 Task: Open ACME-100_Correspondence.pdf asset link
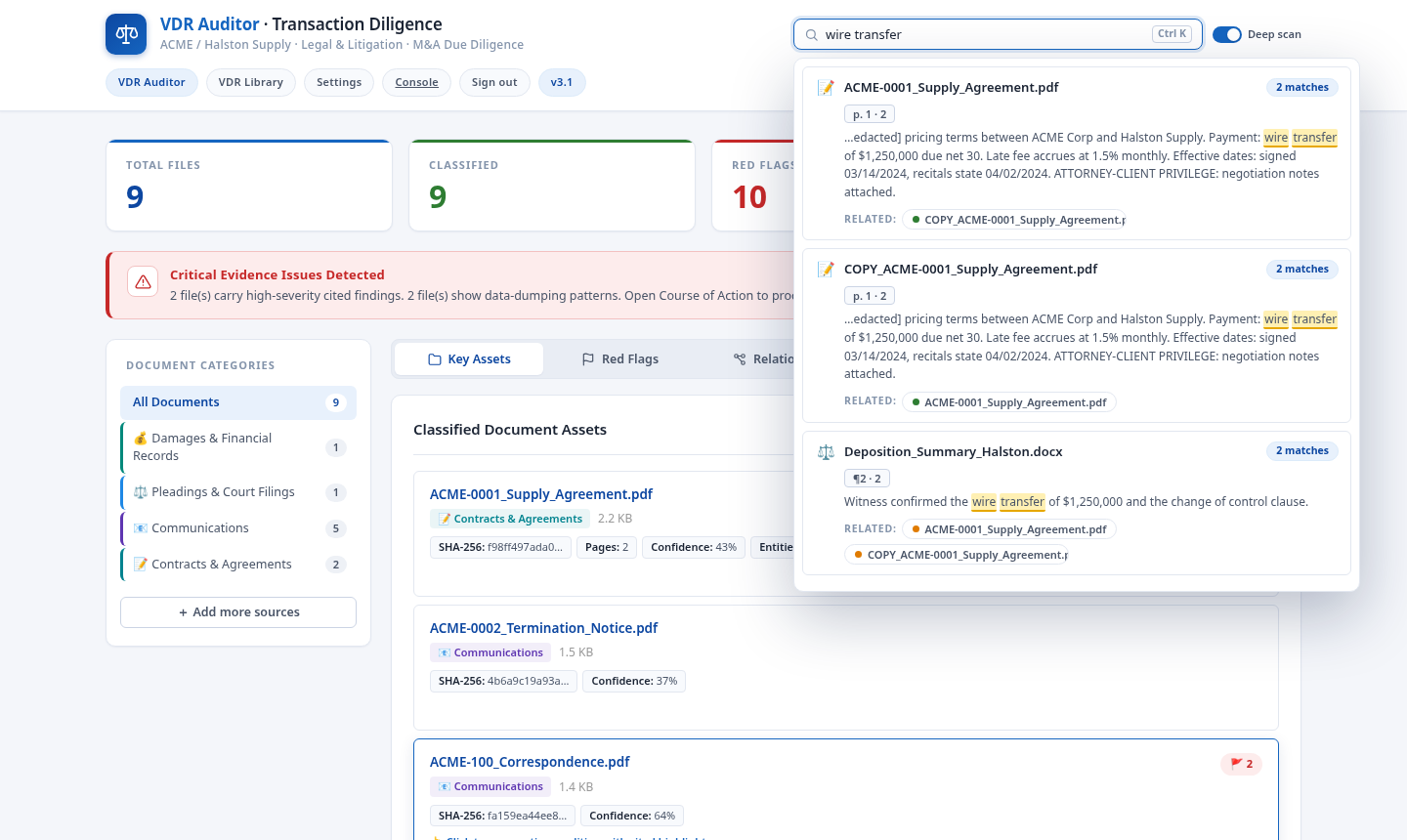pos(530,762)
